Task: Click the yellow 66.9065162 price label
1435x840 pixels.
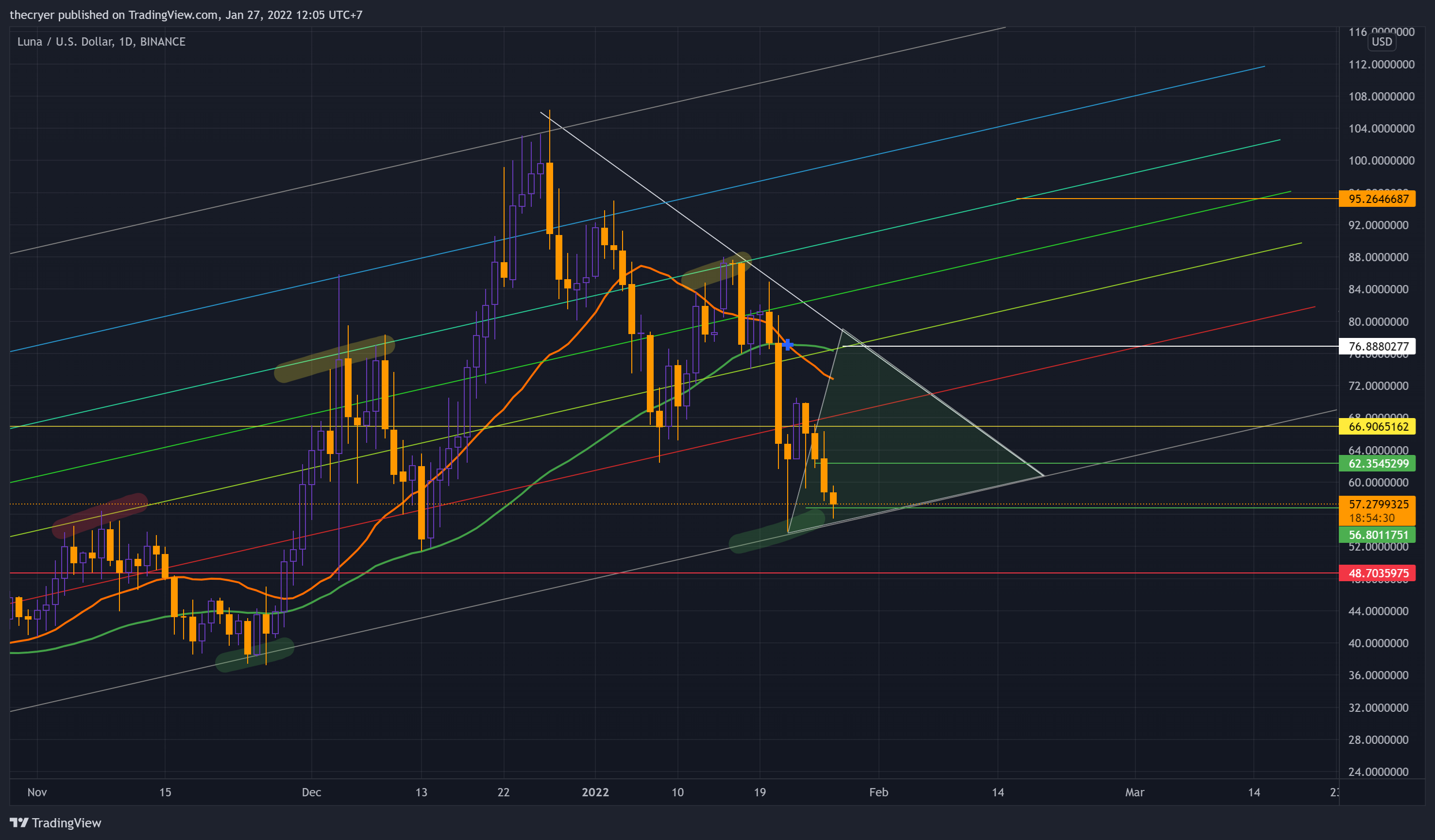Action: click(1377, 426)
